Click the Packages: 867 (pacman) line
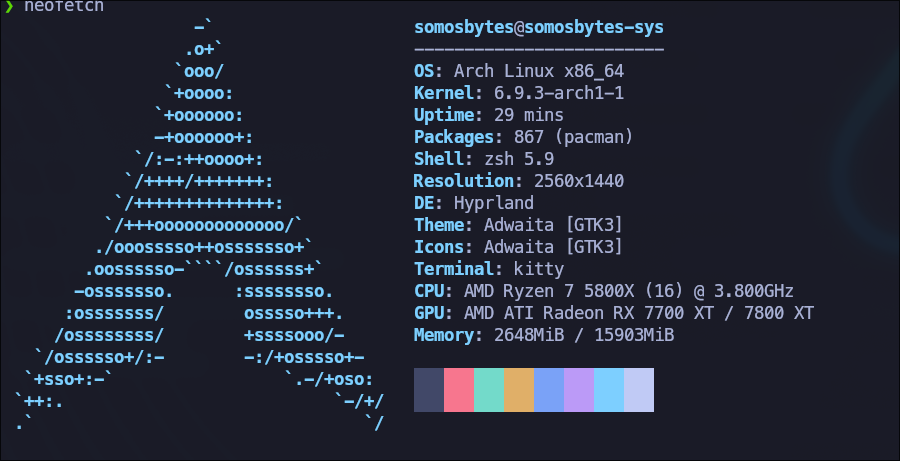Image resolution: width=900 pixels, height=461 pixels. coord(523,137)
